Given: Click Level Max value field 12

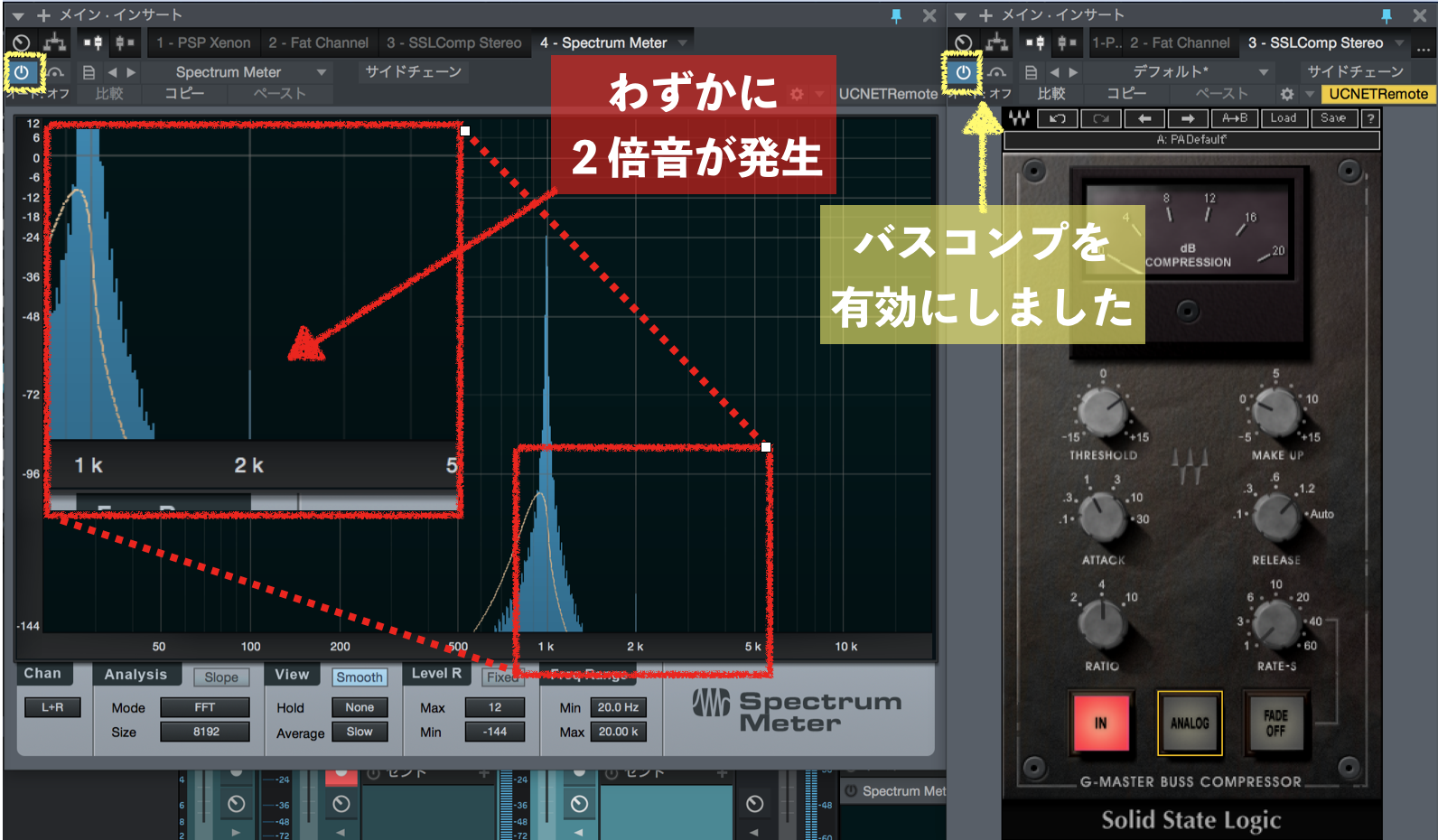Looking at the screenshot, I should pos(495,707).
